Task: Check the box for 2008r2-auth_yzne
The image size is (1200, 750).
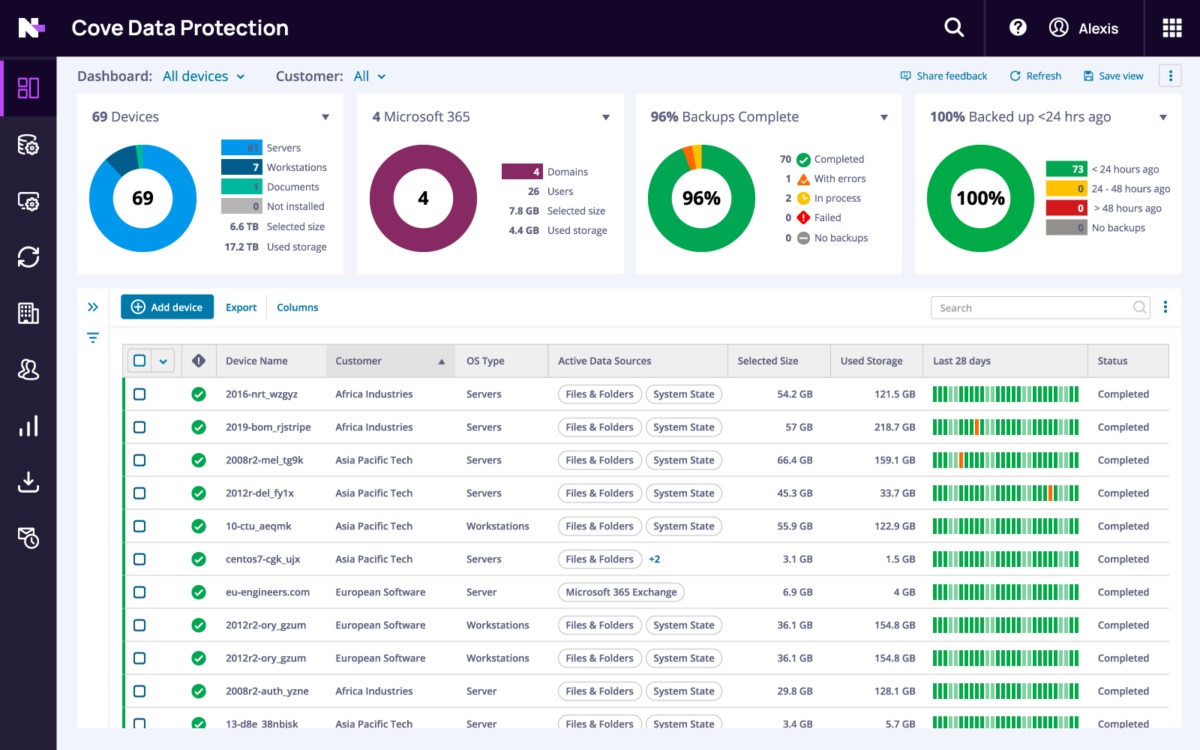Action: [x=139, y=691]
